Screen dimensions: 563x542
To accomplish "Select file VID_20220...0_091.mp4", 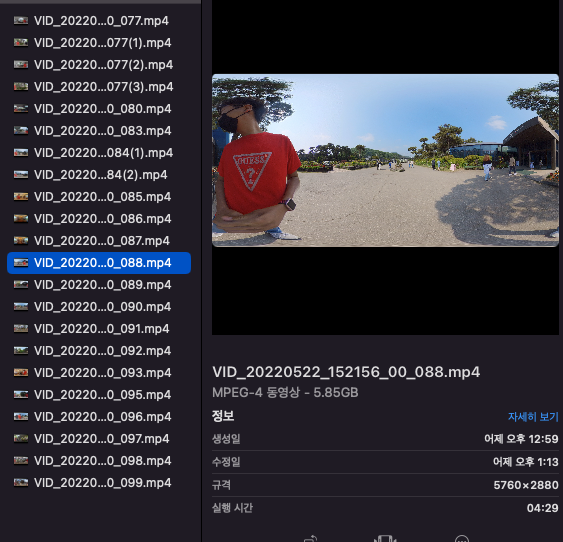I will point(99,328).
